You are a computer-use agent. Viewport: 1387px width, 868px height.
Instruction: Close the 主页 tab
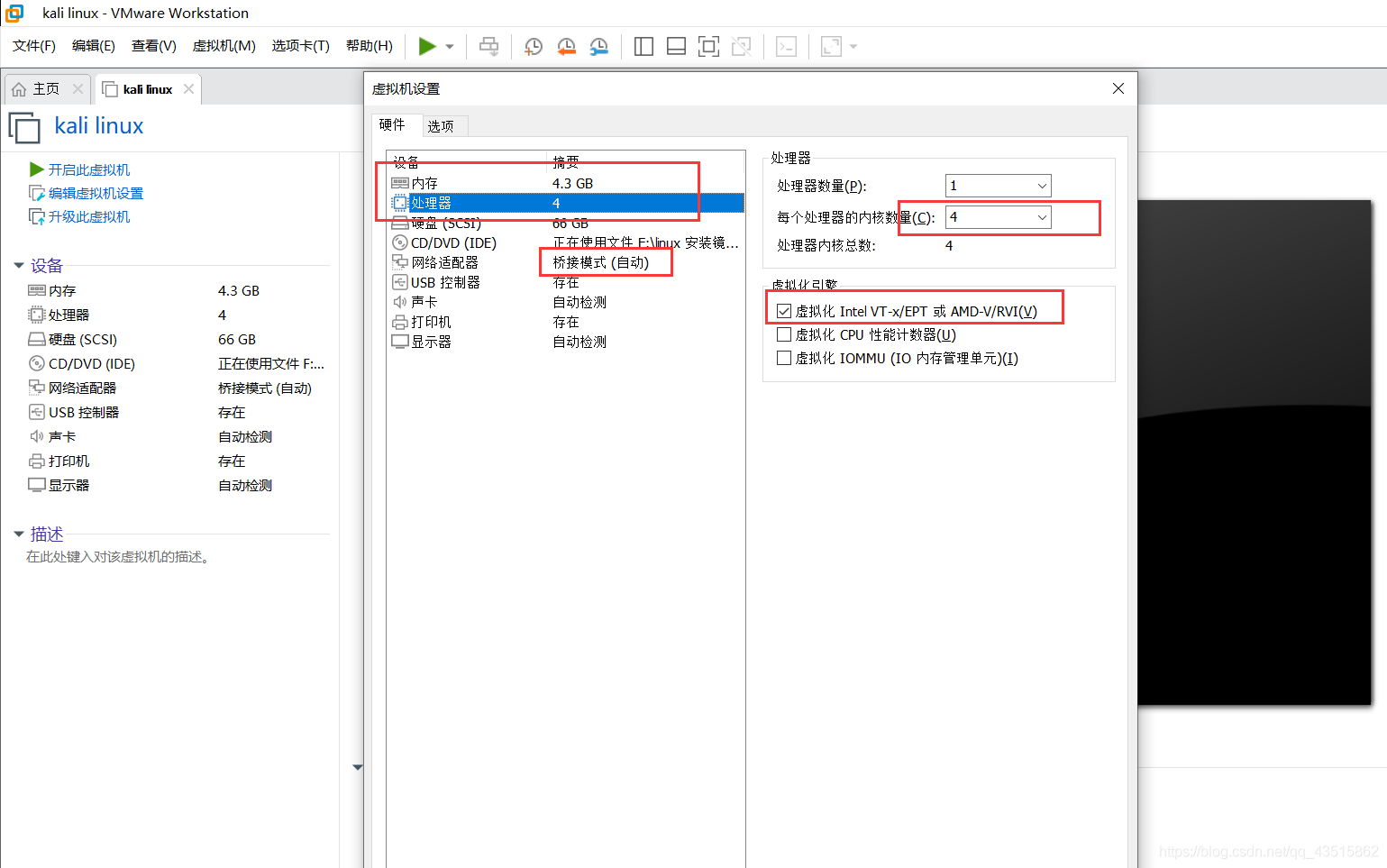point(78,89)
